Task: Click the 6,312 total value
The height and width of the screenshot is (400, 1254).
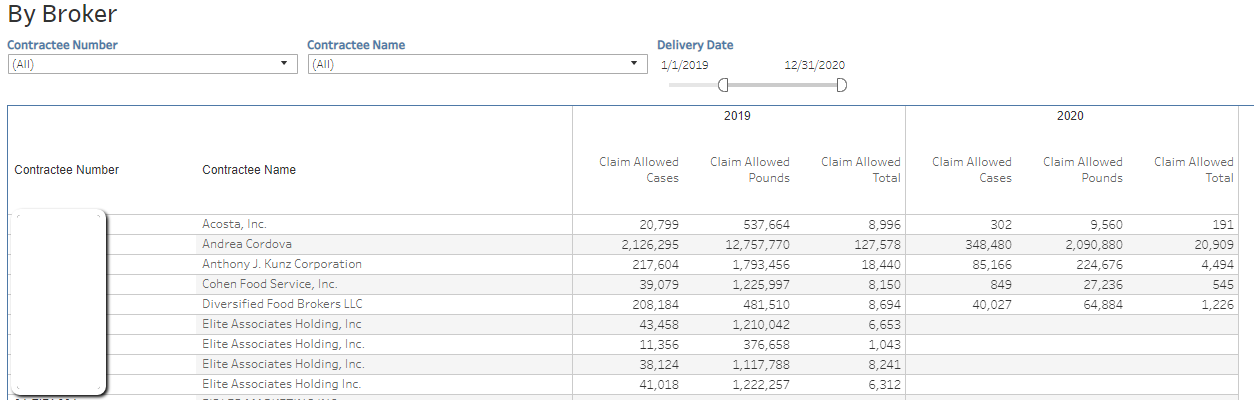Action: [884, 385]
